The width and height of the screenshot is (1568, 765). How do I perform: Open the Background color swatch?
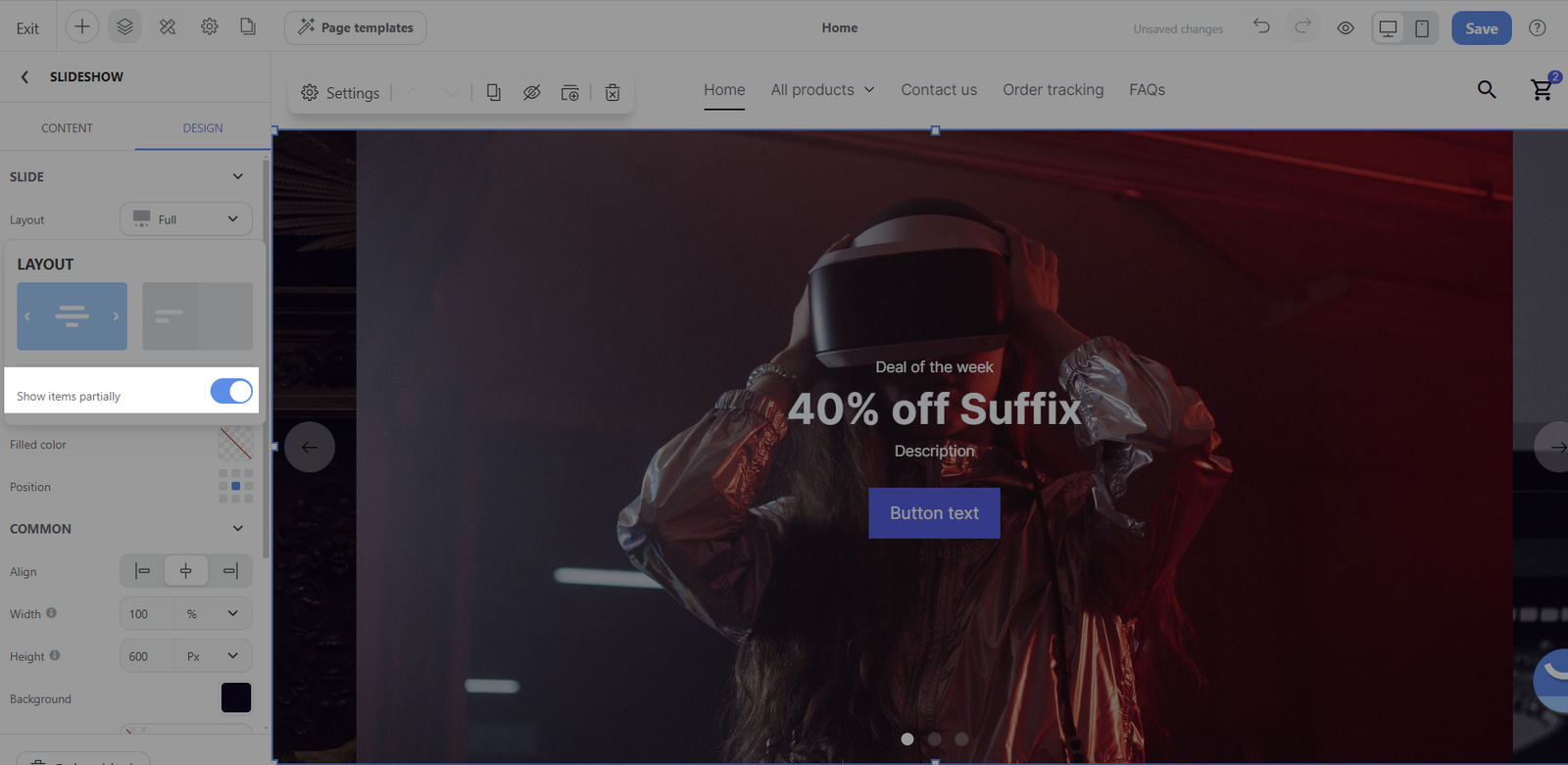tap(236, 697)
